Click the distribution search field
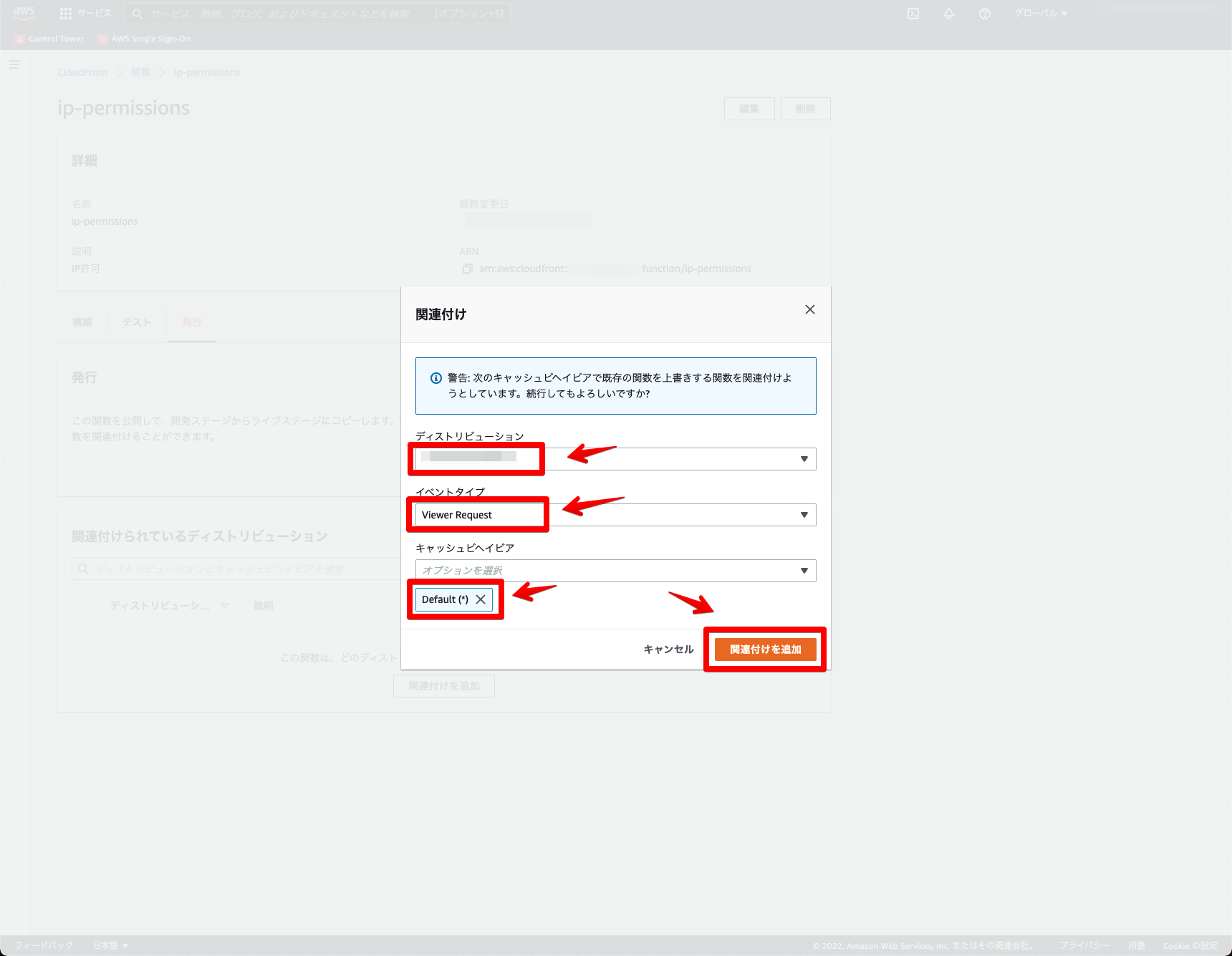Image resolution: width=1232 pixels, height=956 pixels. pyautogui.click(x=236, y=569)
